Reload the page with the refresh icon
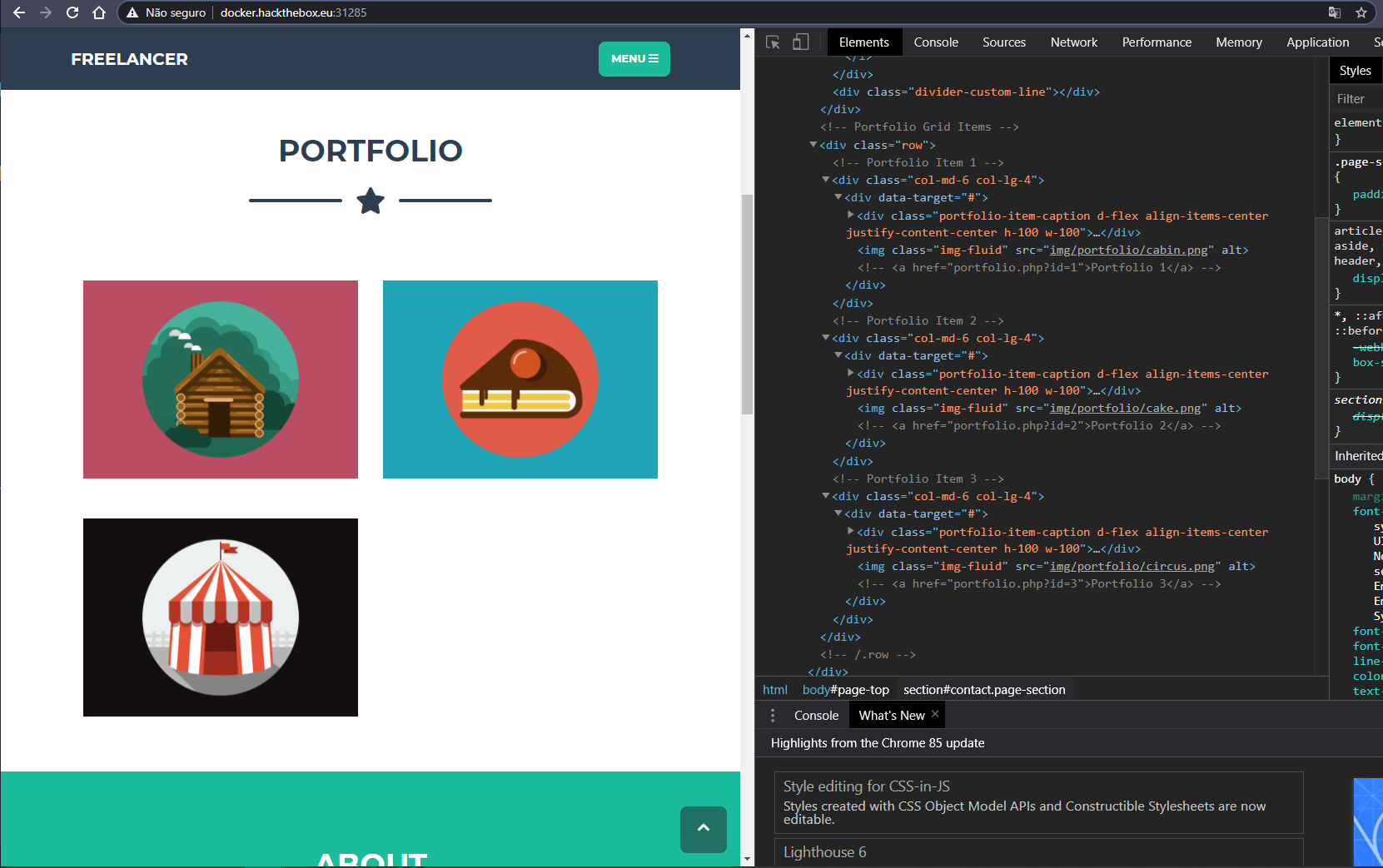The height and width of the screenshot is (868, 1383). 72,12
